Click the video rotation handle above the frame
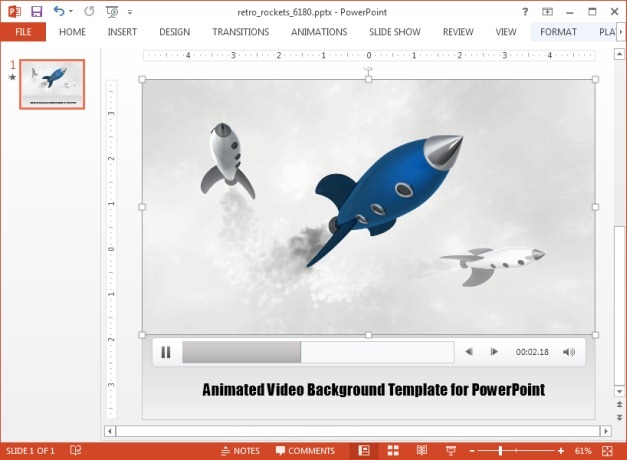Image resolution: width=627 pixels, height=460 pixels. [368, 70]
